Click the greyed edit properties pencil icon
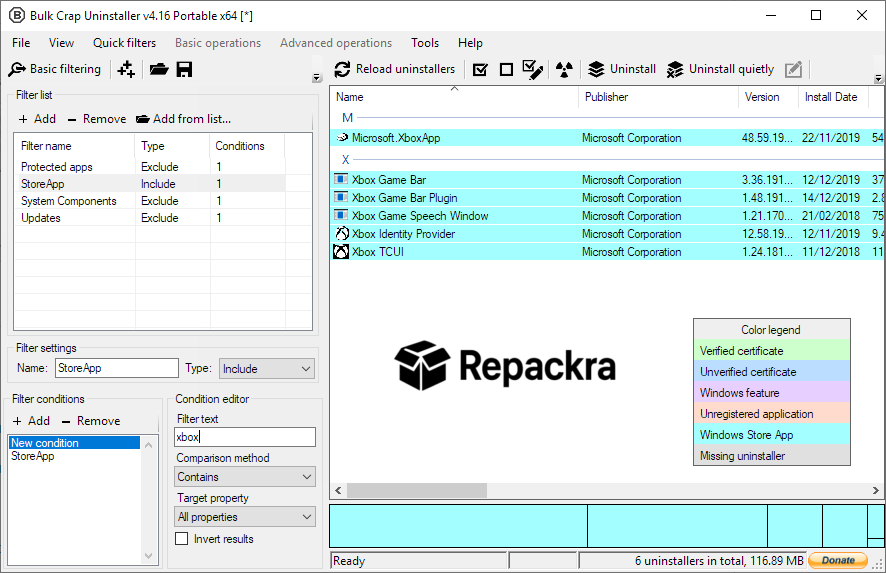 pyautogui.click(x=793, y=70)
